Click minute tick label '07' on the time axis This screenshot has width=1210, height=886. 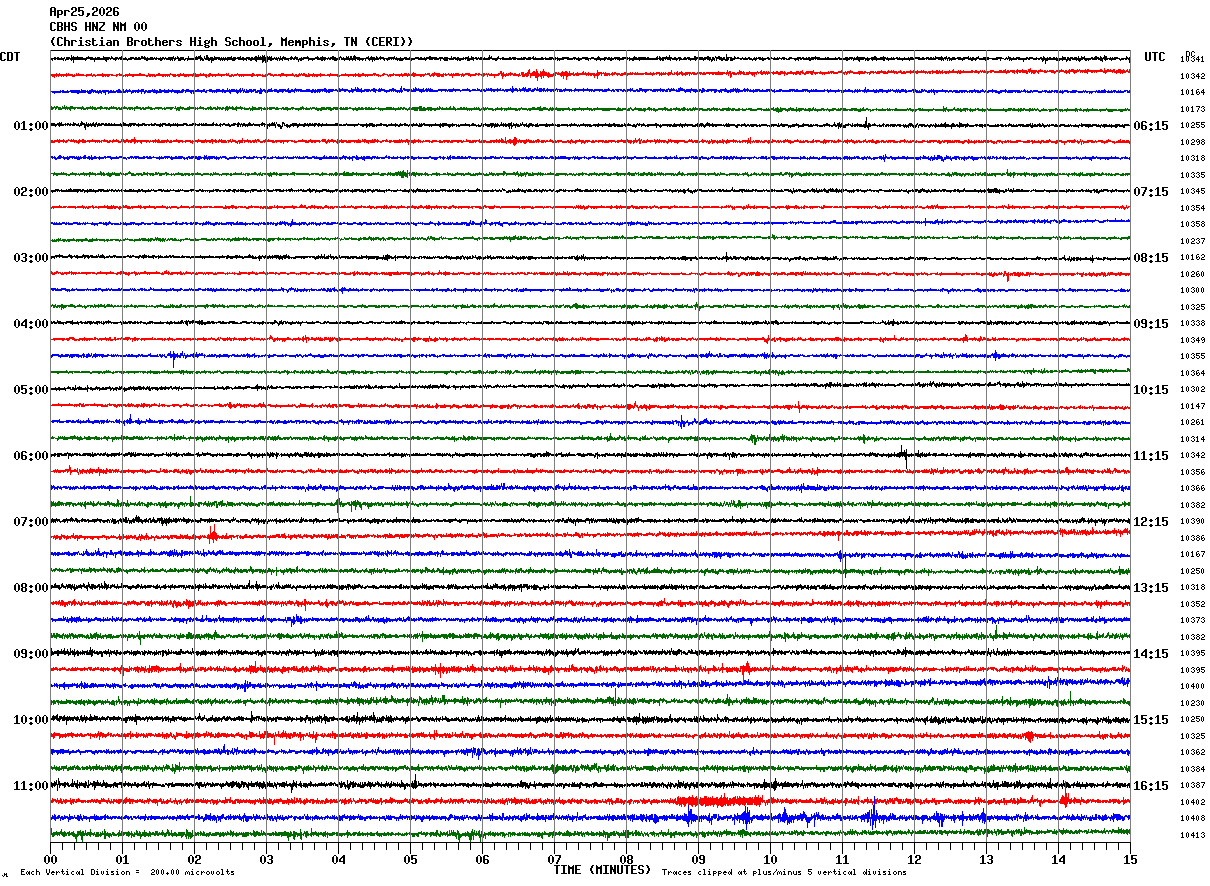pos(554,859)
